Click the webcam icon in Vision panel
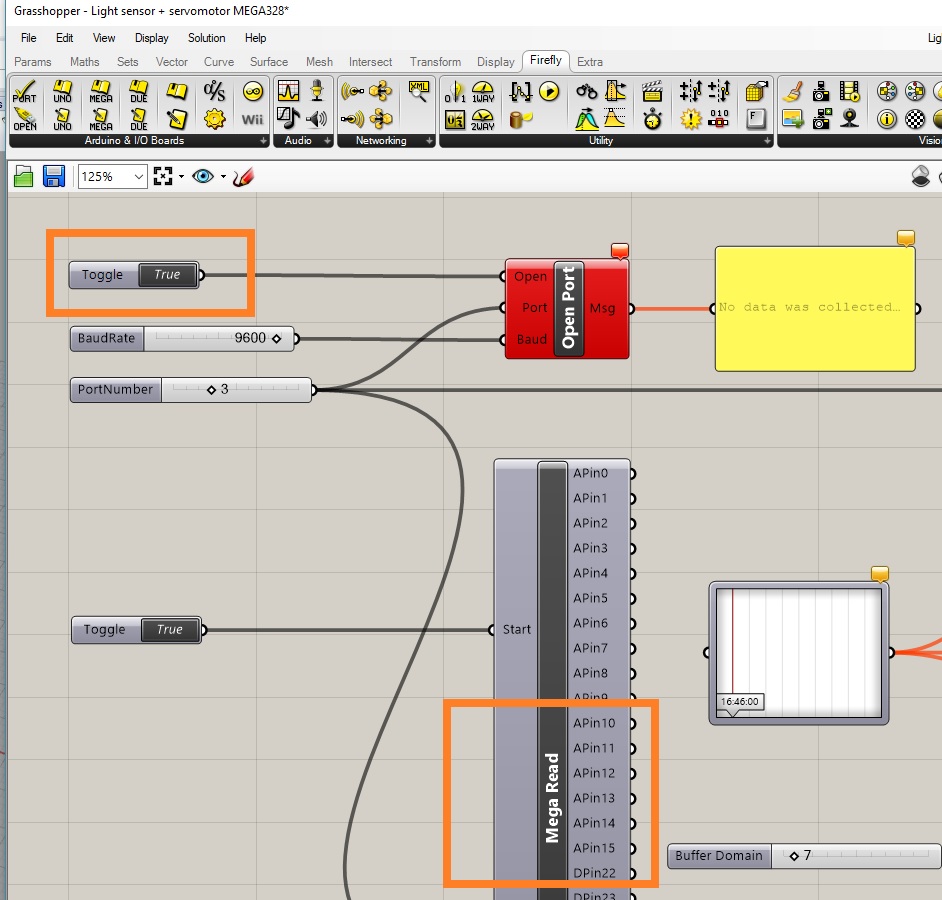The image size is (942, 900). (x=849, y=119)
